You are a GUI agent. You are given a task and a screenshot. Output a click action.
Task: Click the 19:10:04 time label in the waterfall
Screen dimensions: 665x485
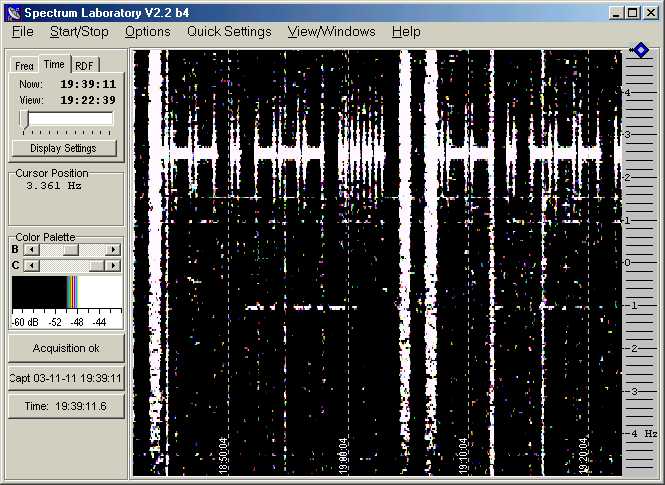pyautogui.click(x=464, y=456)
